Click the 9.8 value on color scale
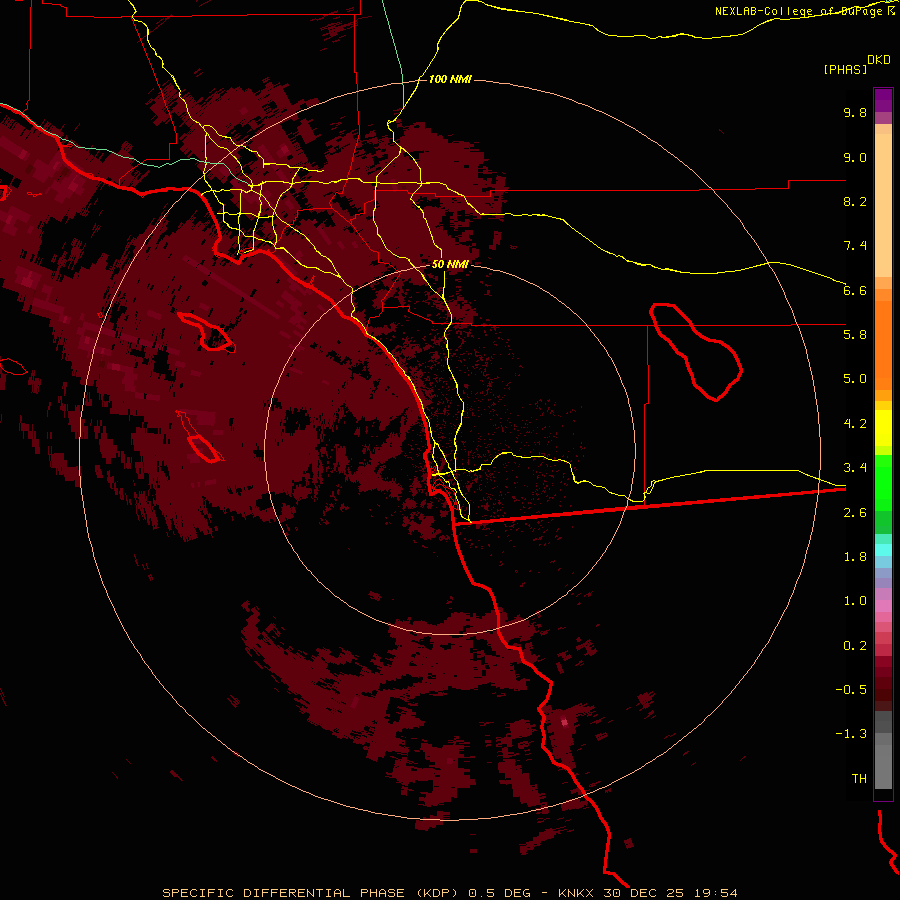This screenshot has height=900, width=900. 855,112
